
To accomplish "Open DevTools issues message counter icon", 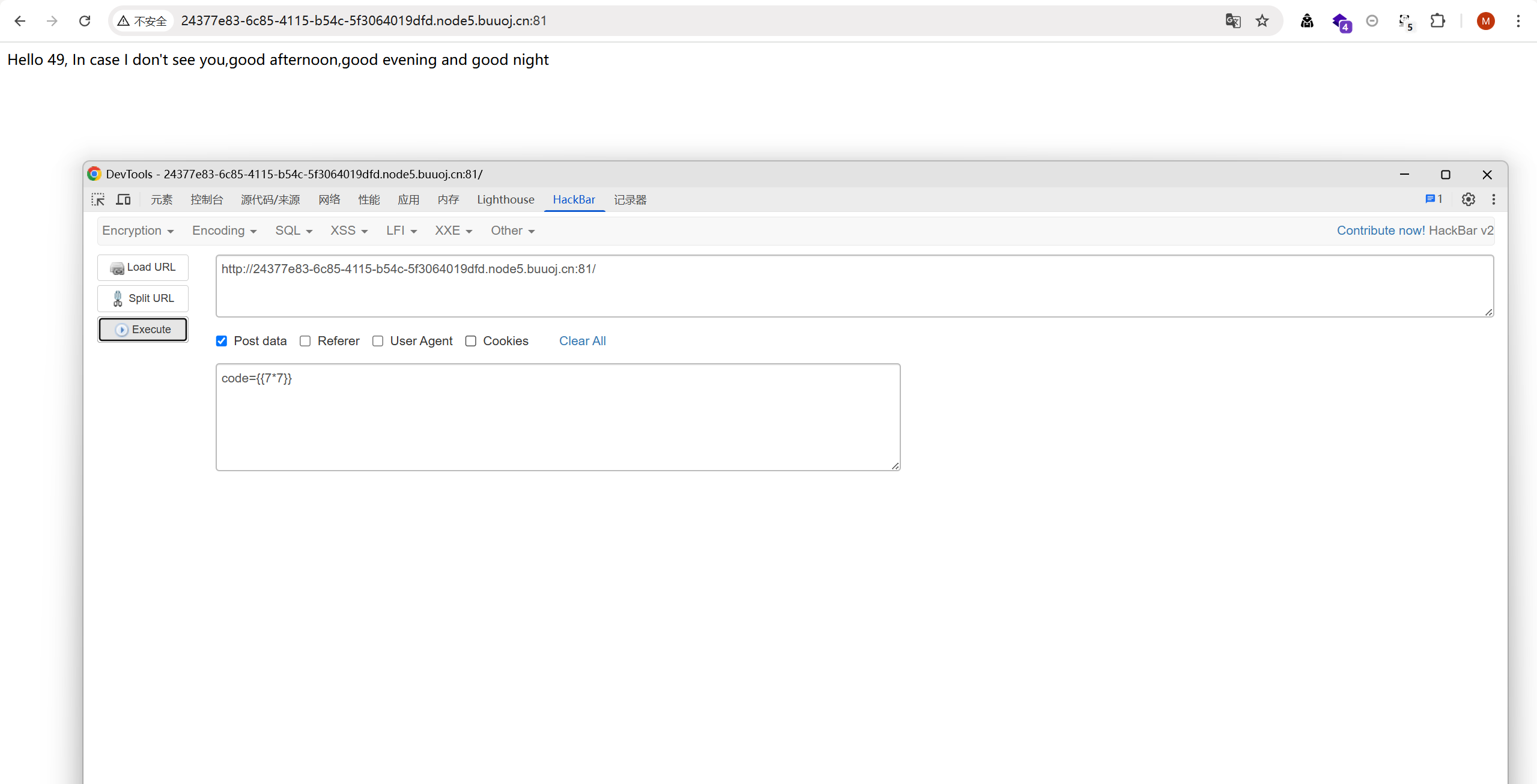I will pyautogui.click(x=1433, y=199).
